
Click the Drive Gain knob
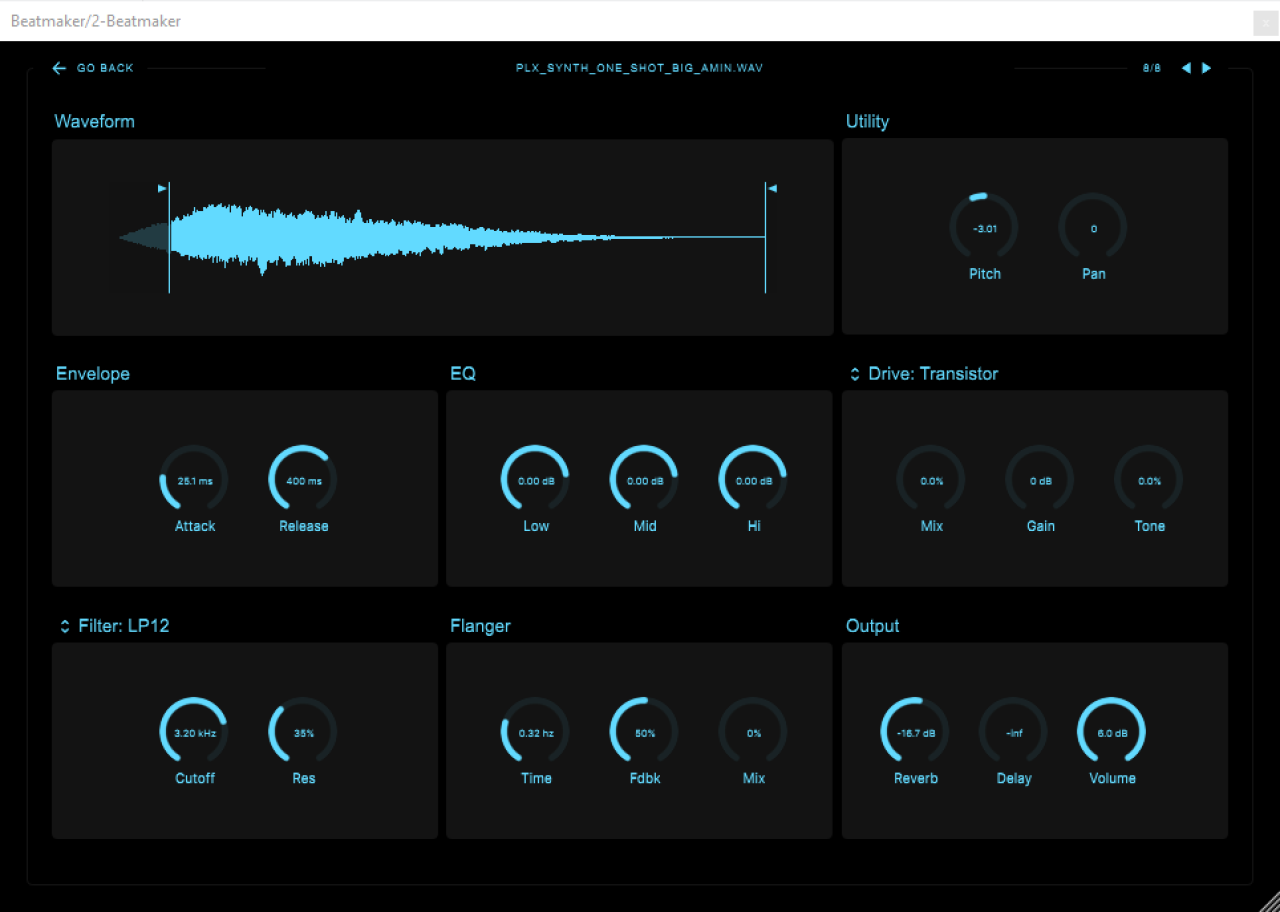[x=1040, y=480]
